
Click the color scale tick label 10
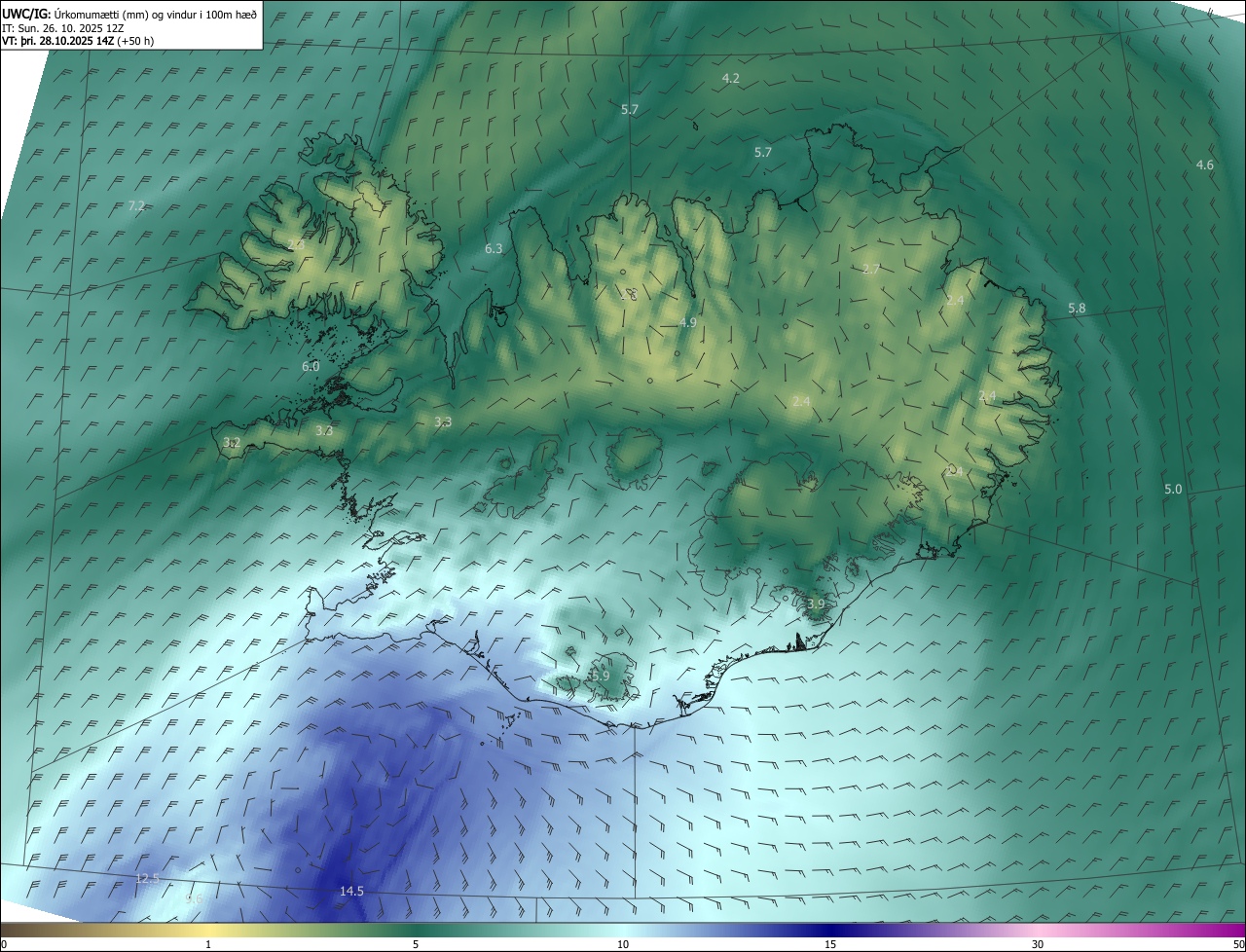[x=623, y=944]
